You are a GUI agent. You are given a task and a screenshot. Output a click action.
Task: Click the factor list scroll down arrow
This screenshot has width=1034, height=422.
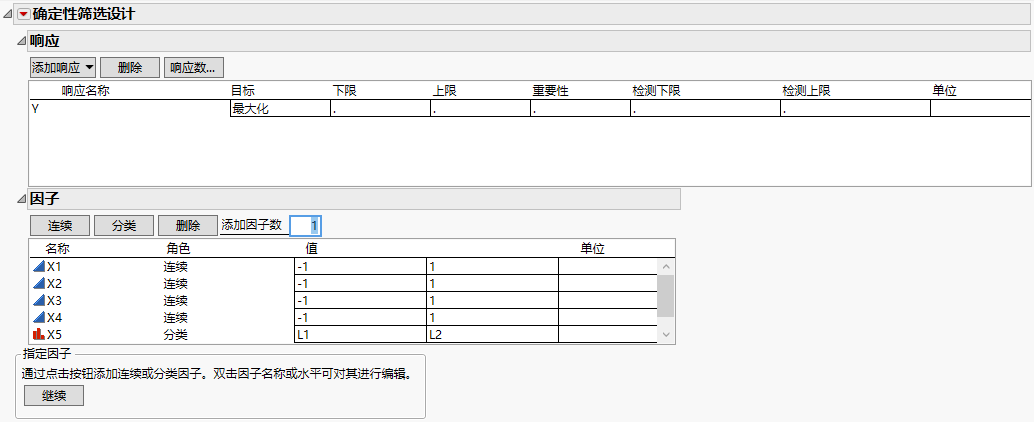pos(666,335)
